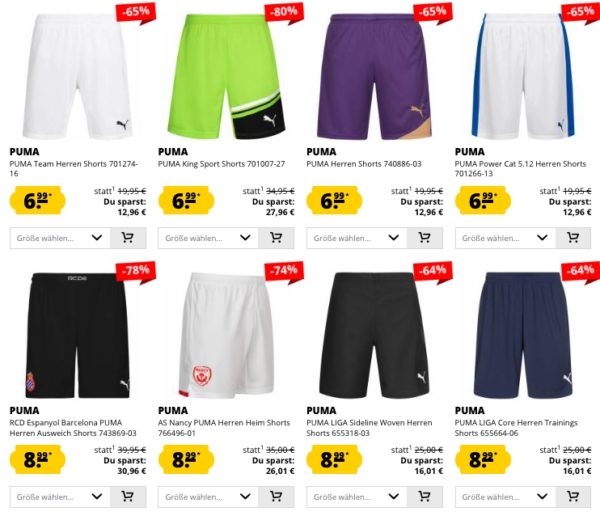The image size is (600, 516).
Task: Open size dropdown for PUMA Team Herren Shorts
Action: (60, 238)
